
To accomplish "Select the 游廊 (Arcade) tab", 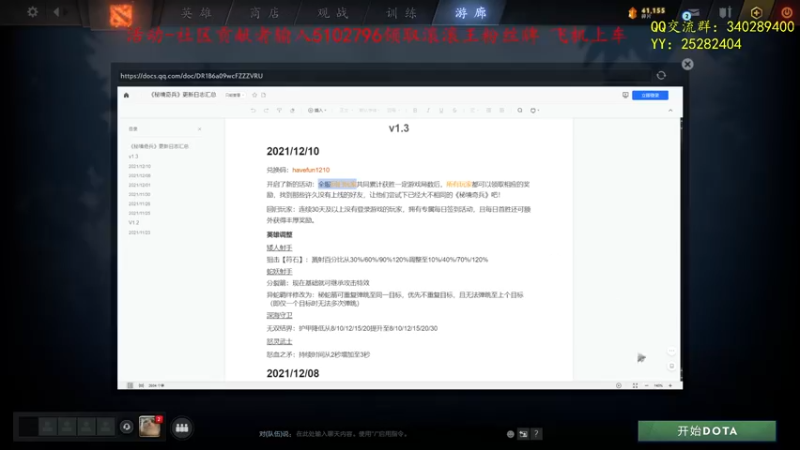I will pos(470,13).
